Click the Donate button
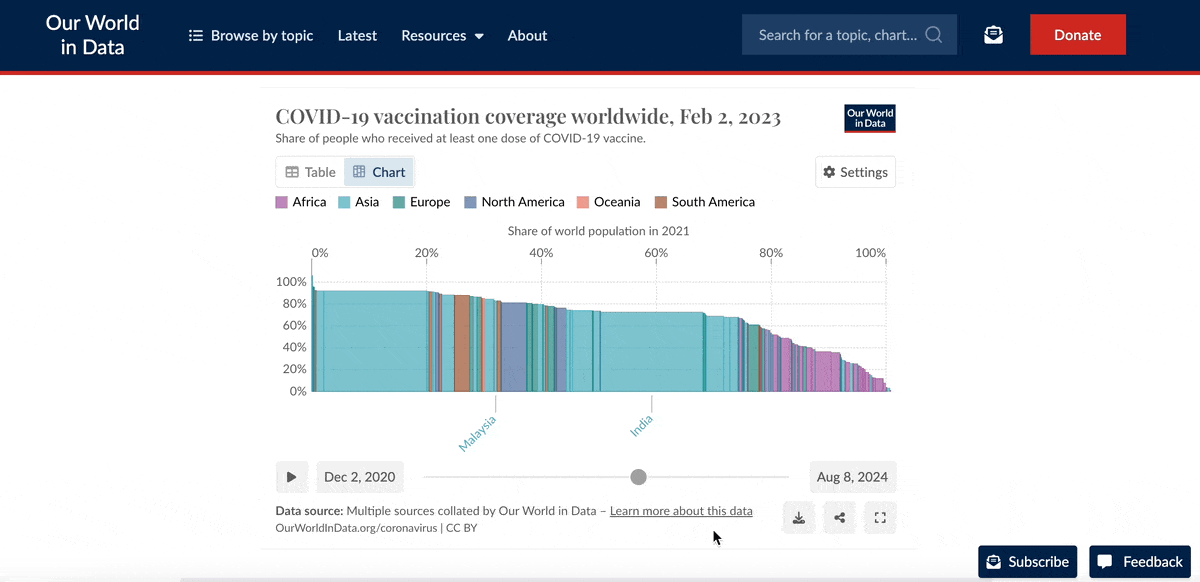This screenshot has height=582, width=1200. click(x=1077, y=33)
